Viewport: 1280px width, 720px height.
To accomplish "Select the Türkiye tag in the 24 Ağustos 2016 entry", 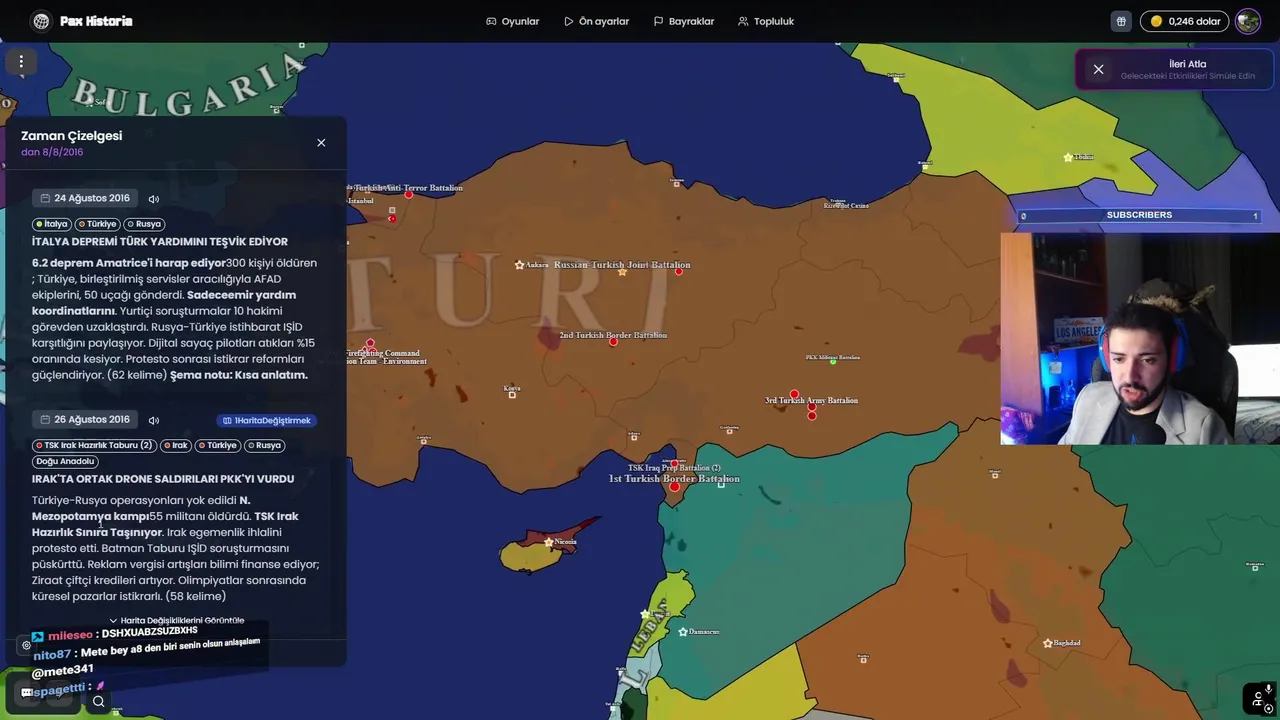I will pos(98,224).
